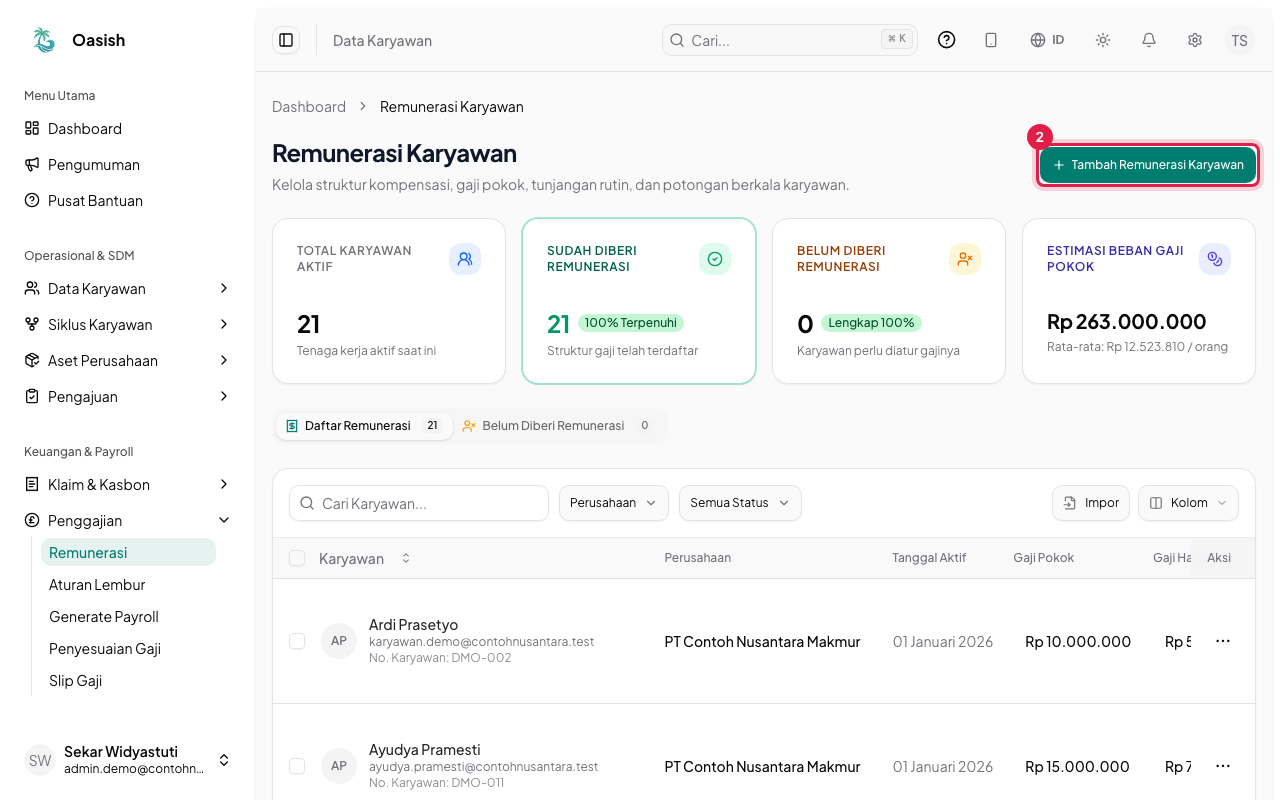
Task: Select Remunerasi submenu item
Action: coord(128,553)
